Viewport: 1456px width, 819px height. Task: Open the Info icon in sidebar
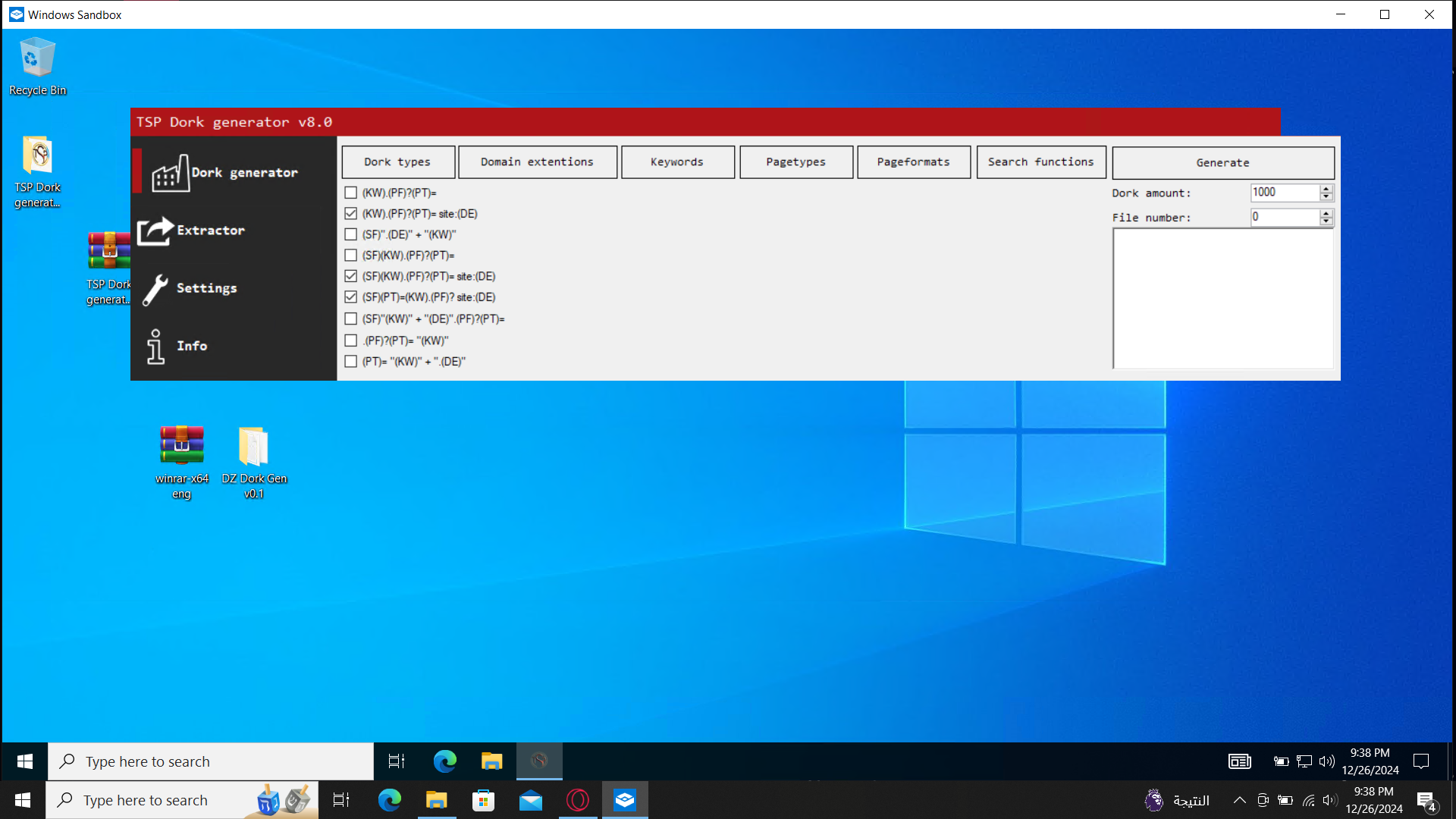(155, 347)
